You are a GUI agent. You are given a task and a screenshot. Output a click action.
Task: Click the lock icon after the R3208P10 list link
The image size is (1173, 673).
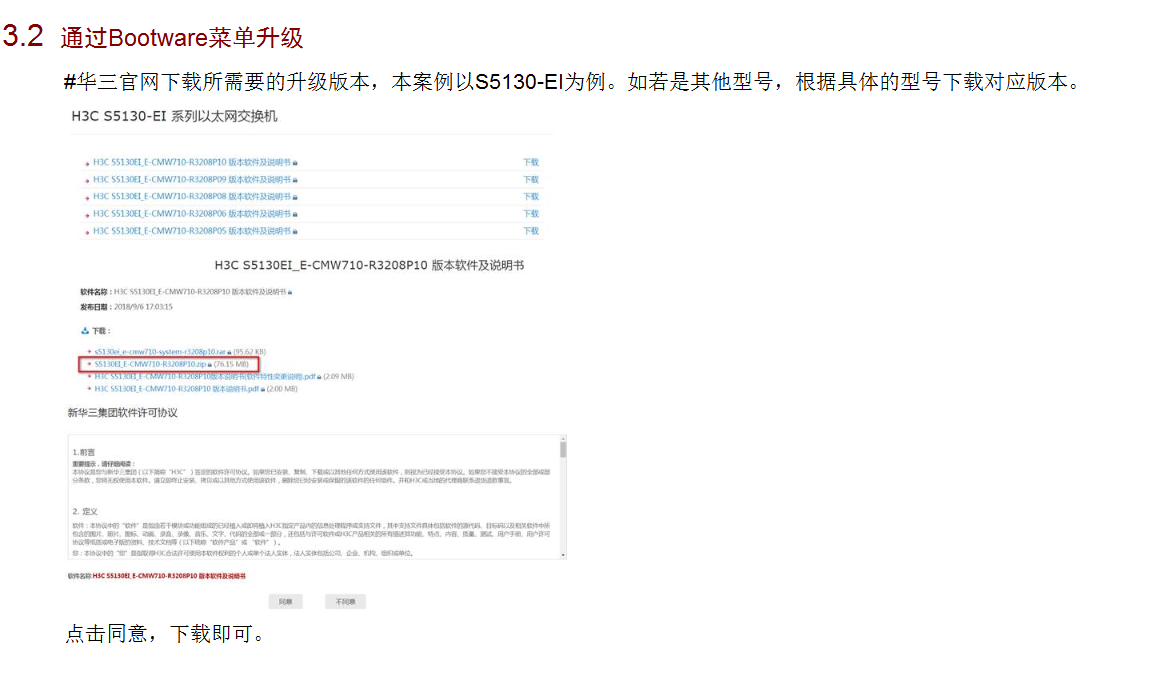point(295,162)
